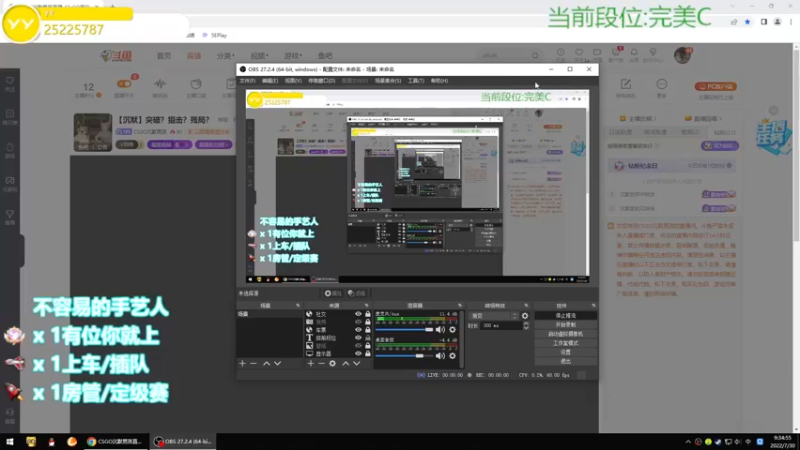Remove the selected scene with the minus icon

click(x=254, y=363)
